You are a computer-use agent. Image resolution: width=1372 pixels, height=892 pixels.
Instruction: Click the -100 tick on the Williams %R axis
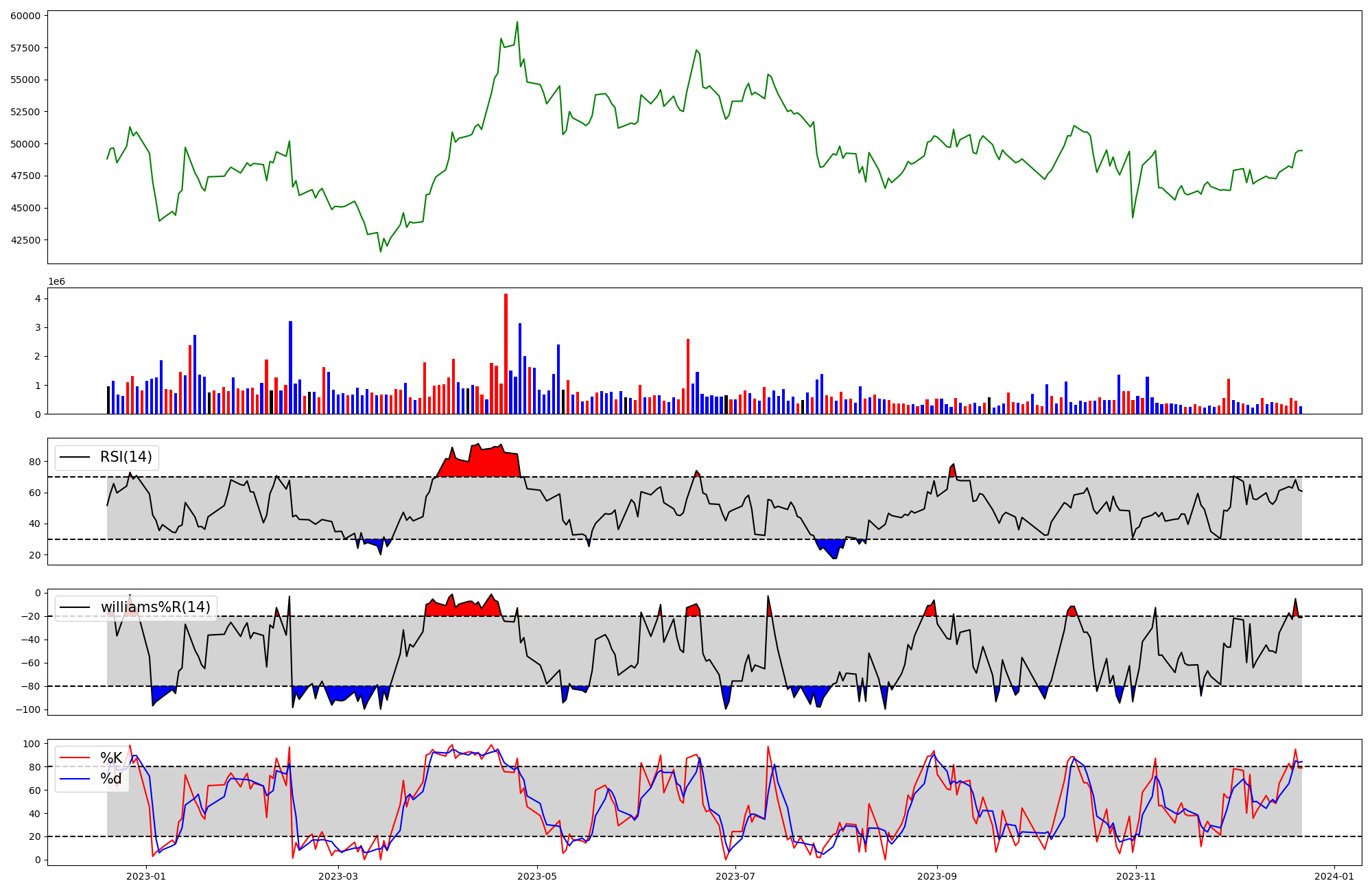(29, 709)
